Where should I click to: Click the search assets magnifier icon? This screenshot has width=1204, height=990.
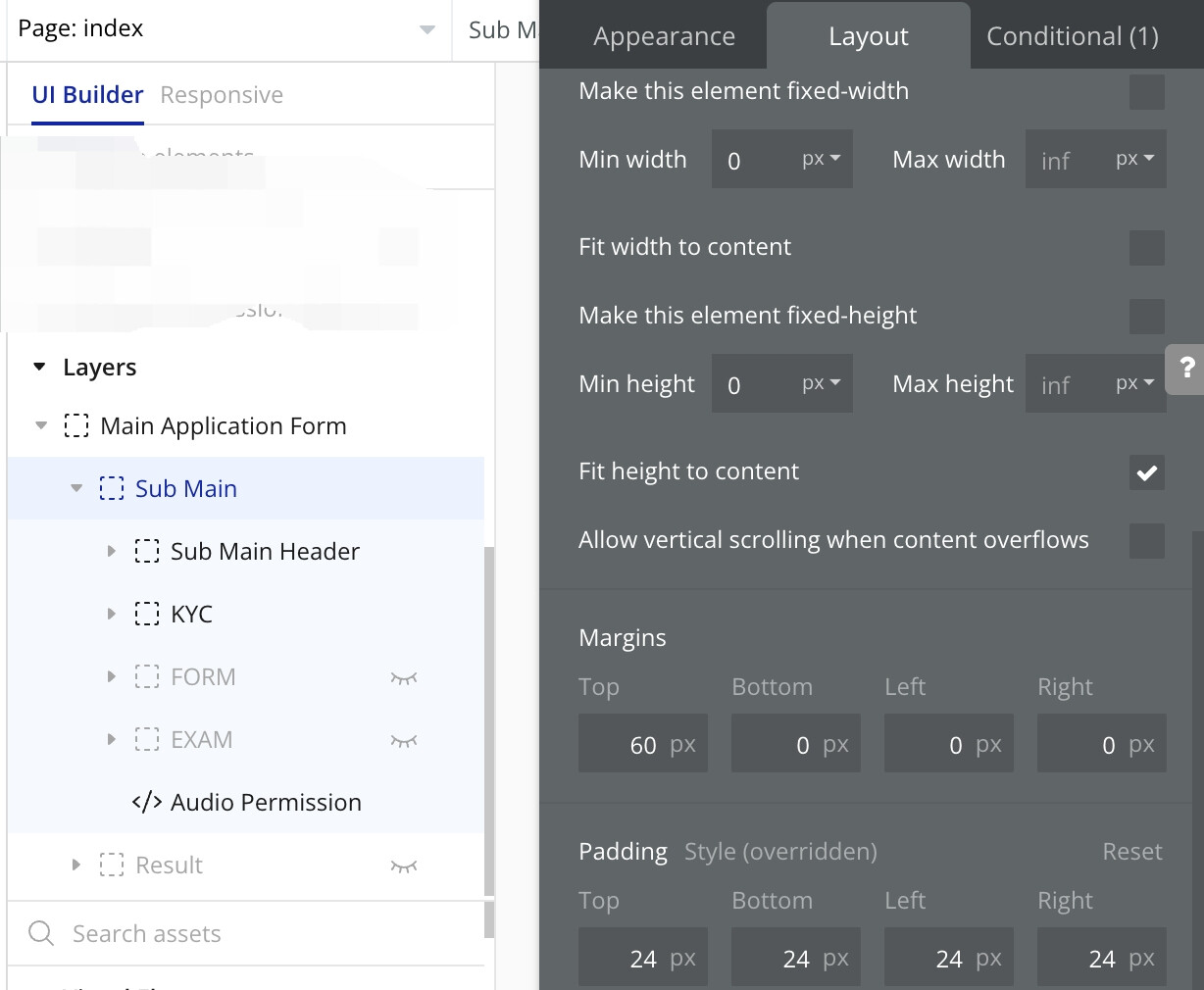[x=41, y=933]
